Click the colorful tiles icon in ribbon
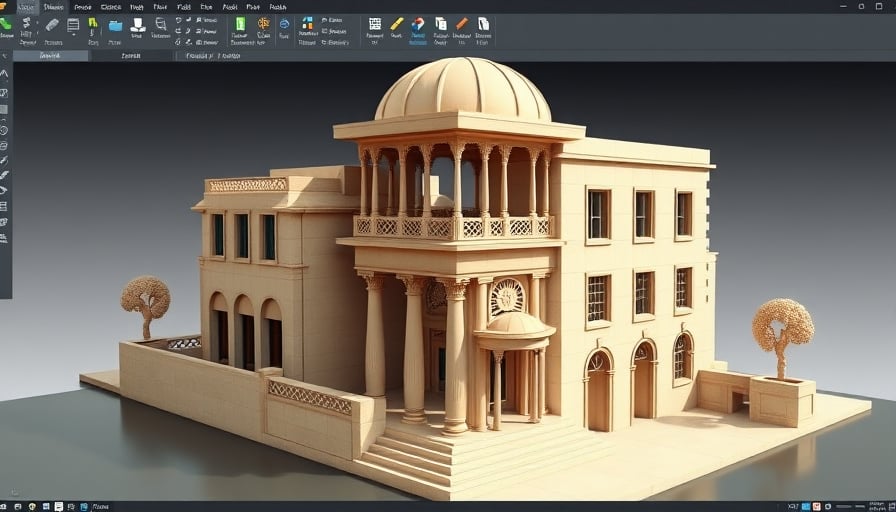Image resolution: width=896 pixels, height=512 pixels. pyautogui.click(x=308, y=23)
